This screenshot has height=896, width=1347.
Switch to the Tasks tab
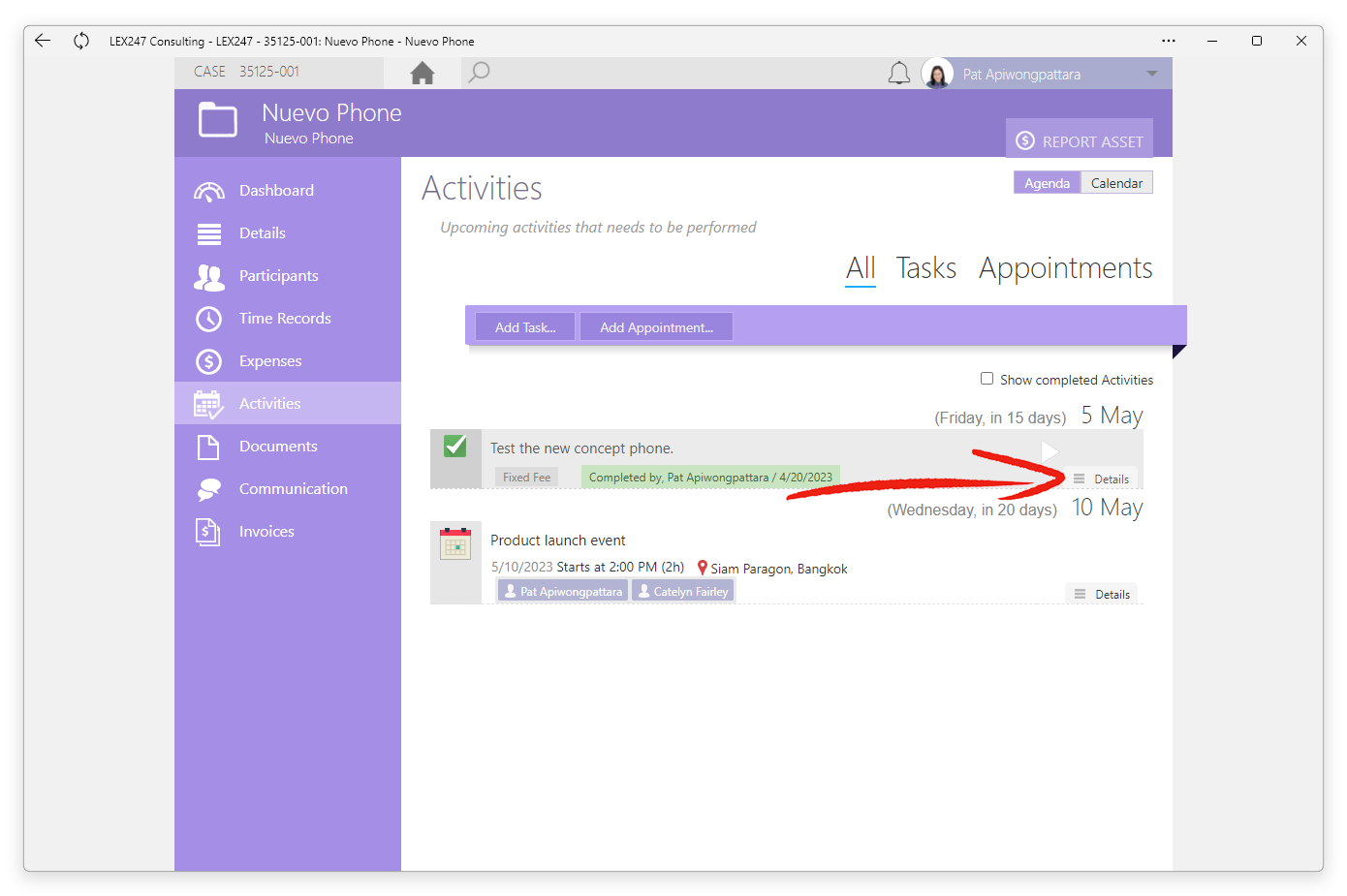(926, 268)
